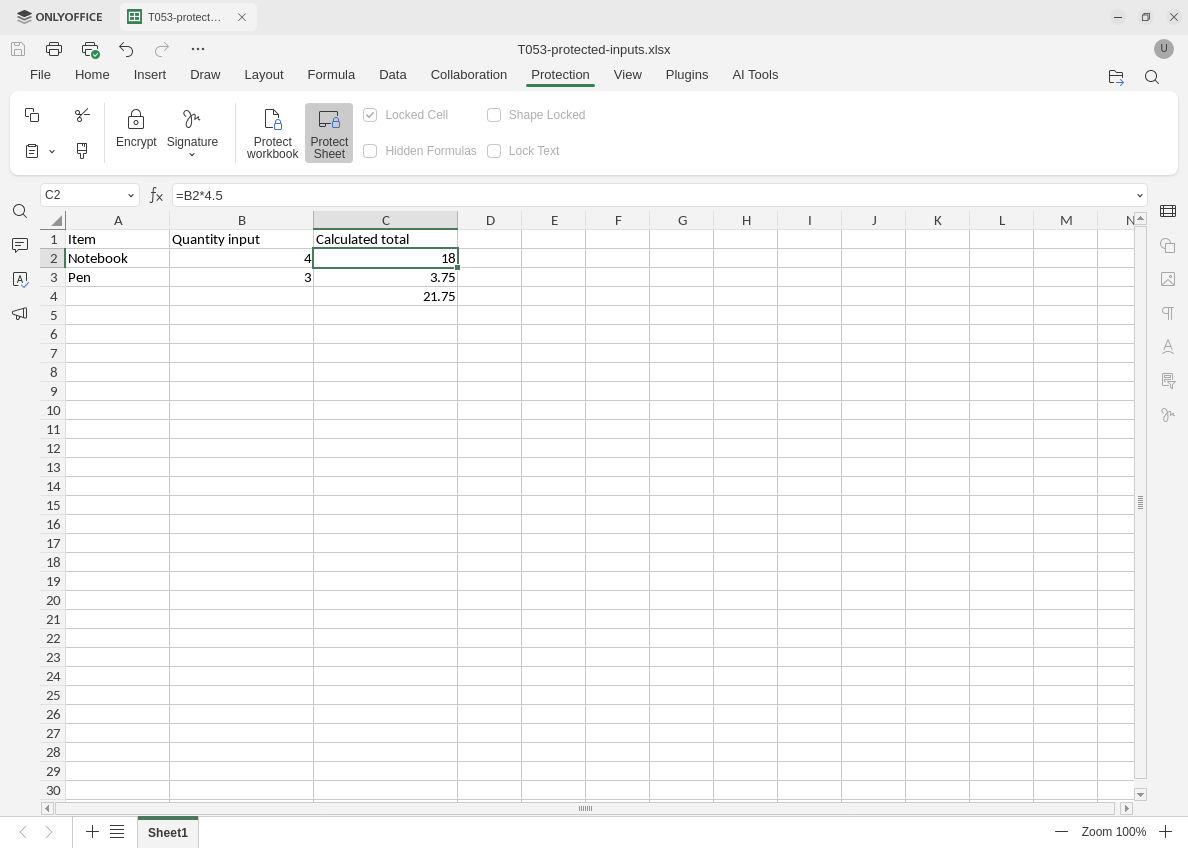Viewport: 1188px width, 848px height.
Task: Open the Spell checking sidebar icon
Action: (20, 279)
